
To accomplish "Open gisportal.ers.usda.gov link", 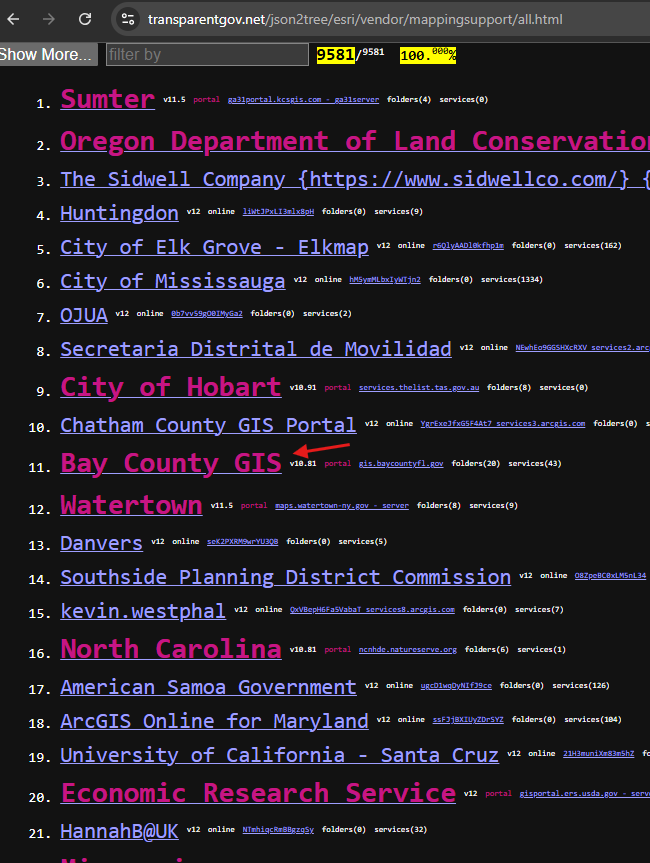I will click(x=585, y=794).
